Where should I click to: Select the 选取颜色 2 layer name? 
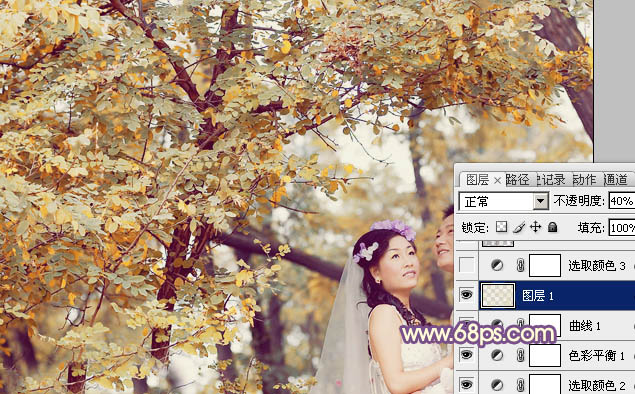coord(597,385)
